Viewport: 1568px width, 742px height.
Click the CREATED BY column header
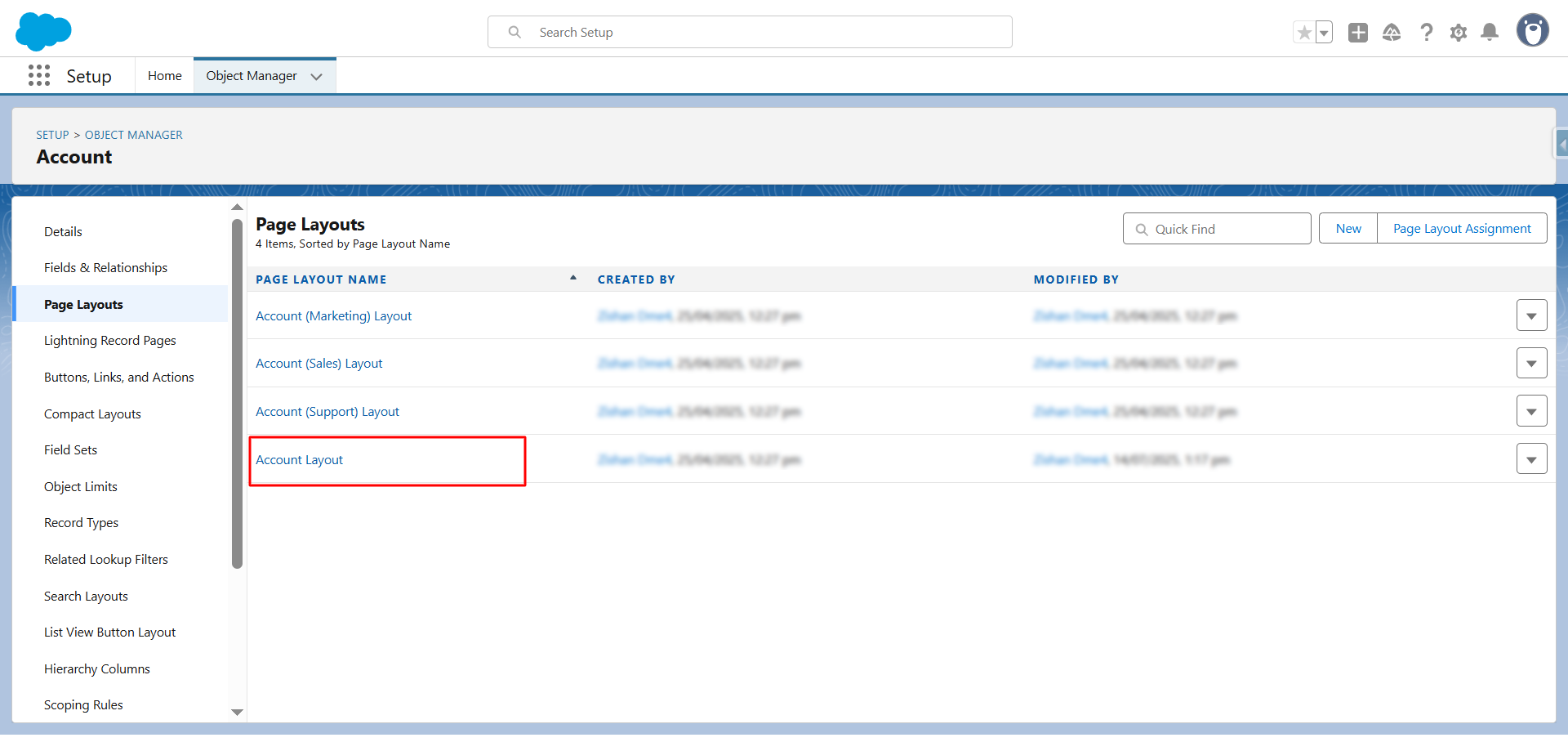tap(636, 279)
